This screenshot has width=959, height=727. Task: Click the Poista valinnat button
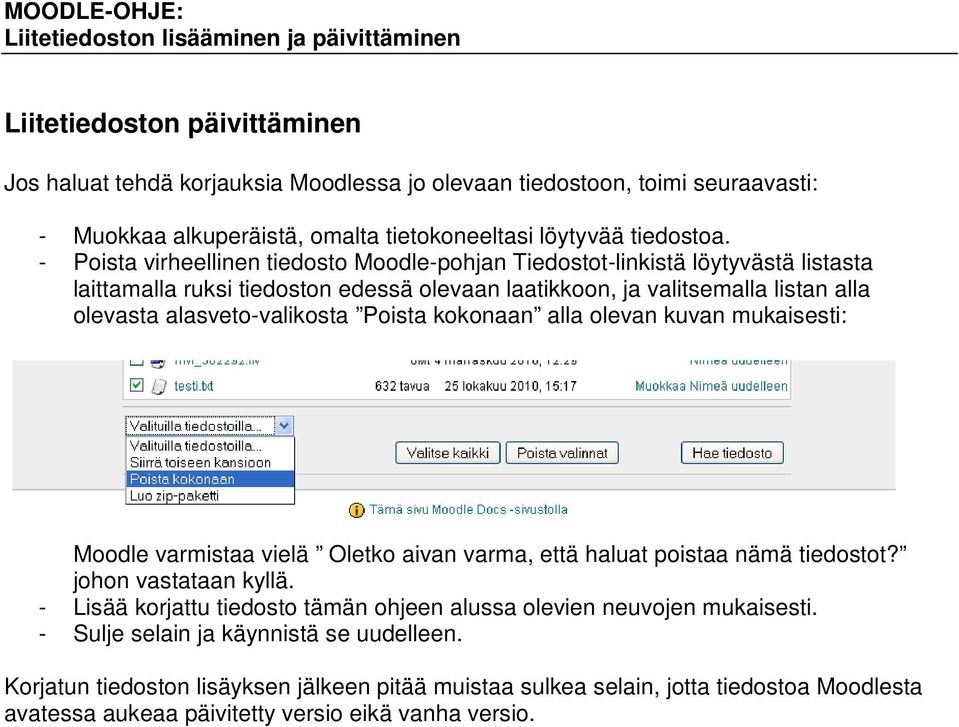(x=562, y=453)
